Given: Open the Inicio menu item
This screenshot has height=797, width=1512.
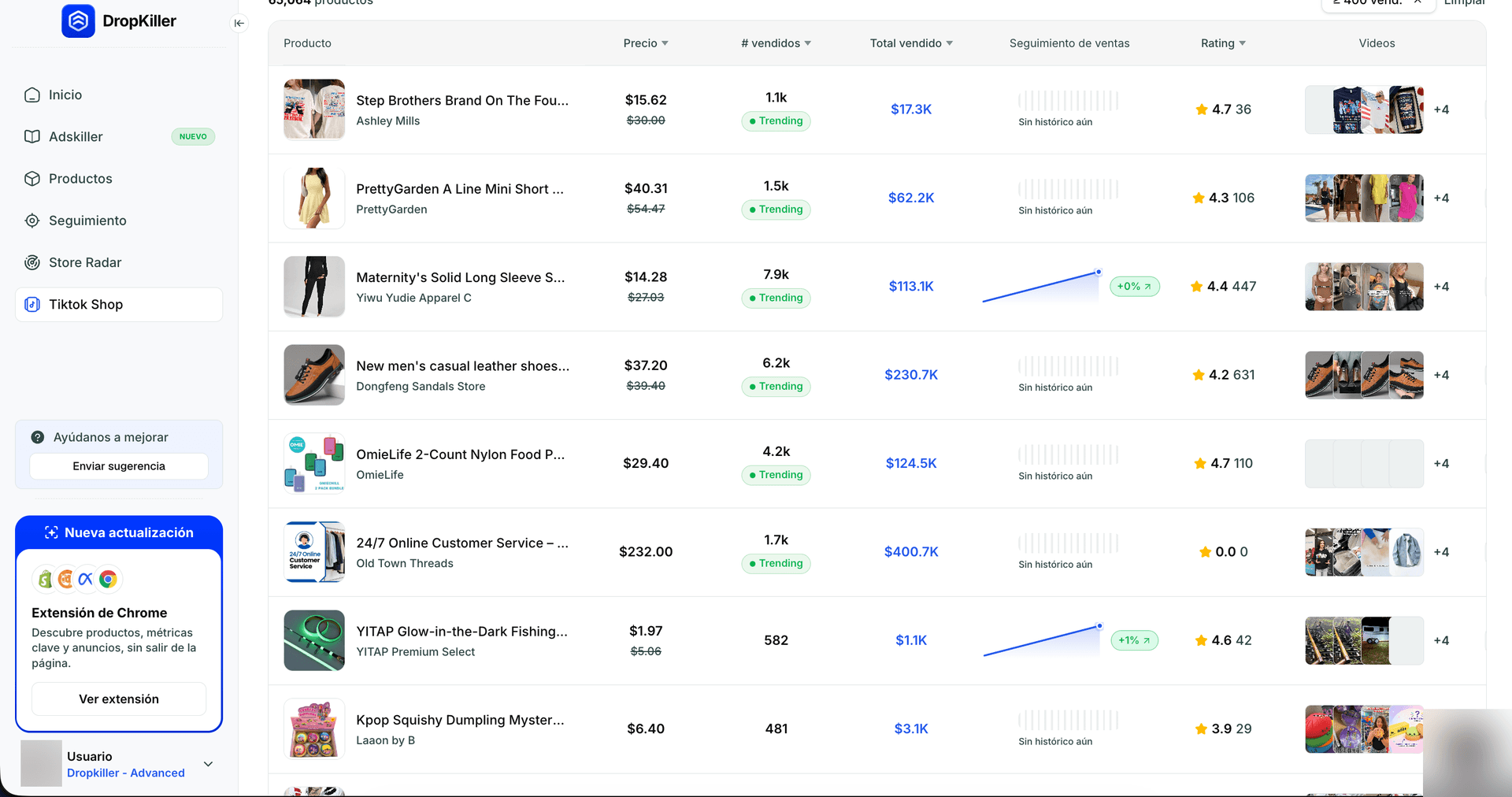Looking at the screenshot, I should [x=119, y=95].
